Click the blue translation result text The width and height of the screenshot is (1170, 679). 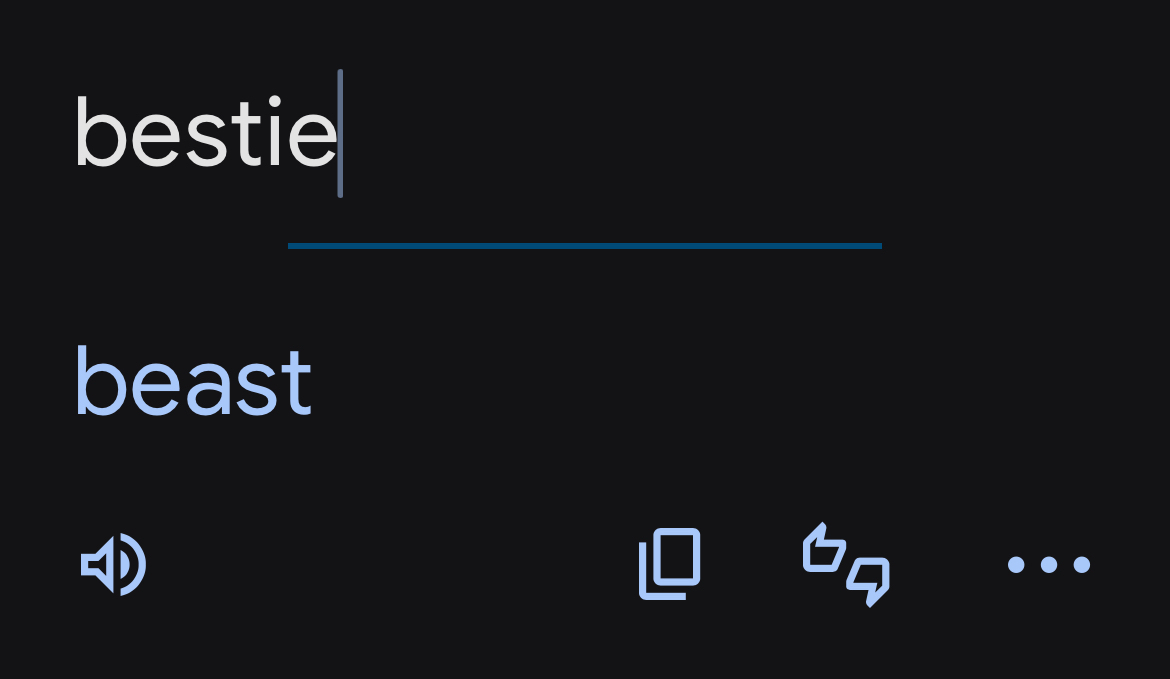pyautogui.click(x=193, y=382)
